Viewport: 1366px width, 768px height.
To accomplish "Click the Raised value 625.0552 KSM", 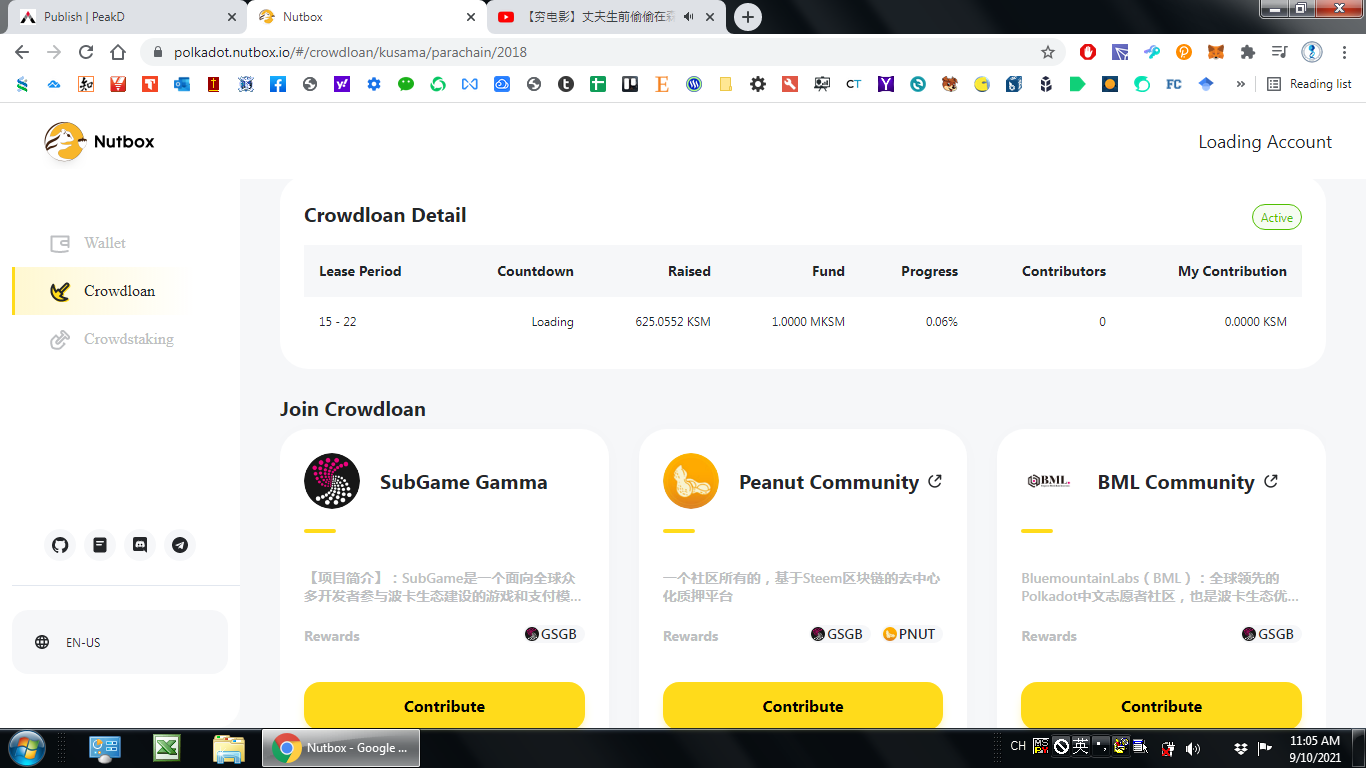I will click(673, 322).
